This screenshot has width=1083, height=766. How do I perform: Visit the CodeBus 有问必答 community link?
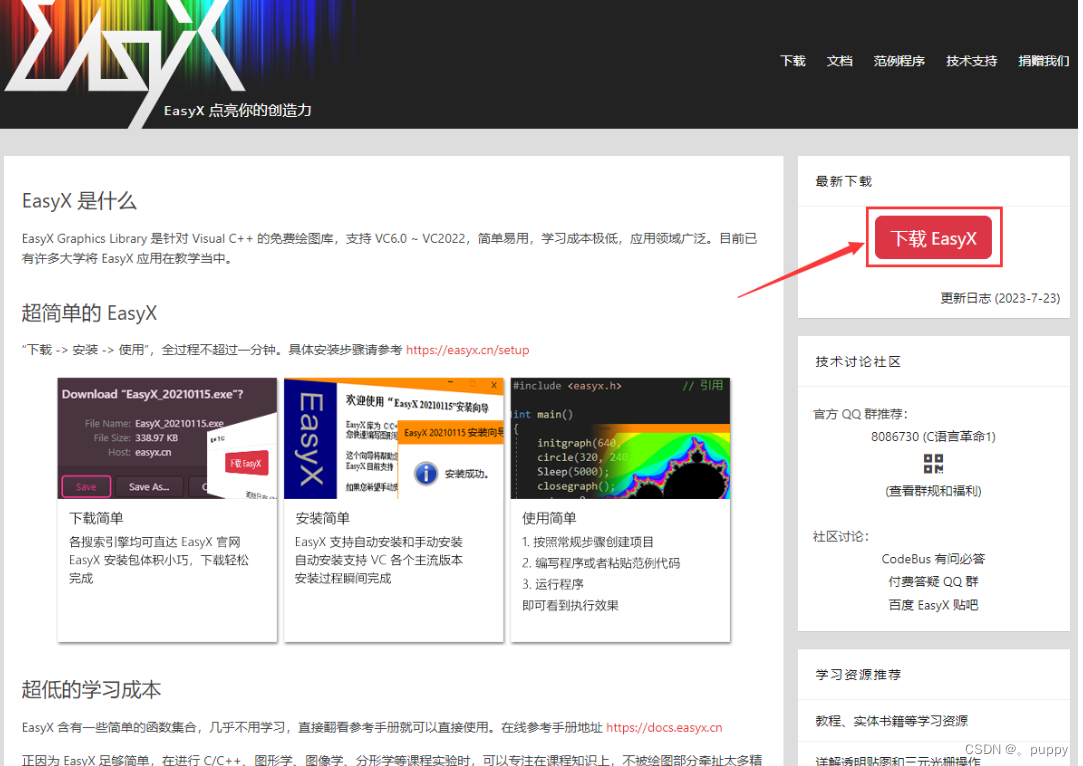933,559
